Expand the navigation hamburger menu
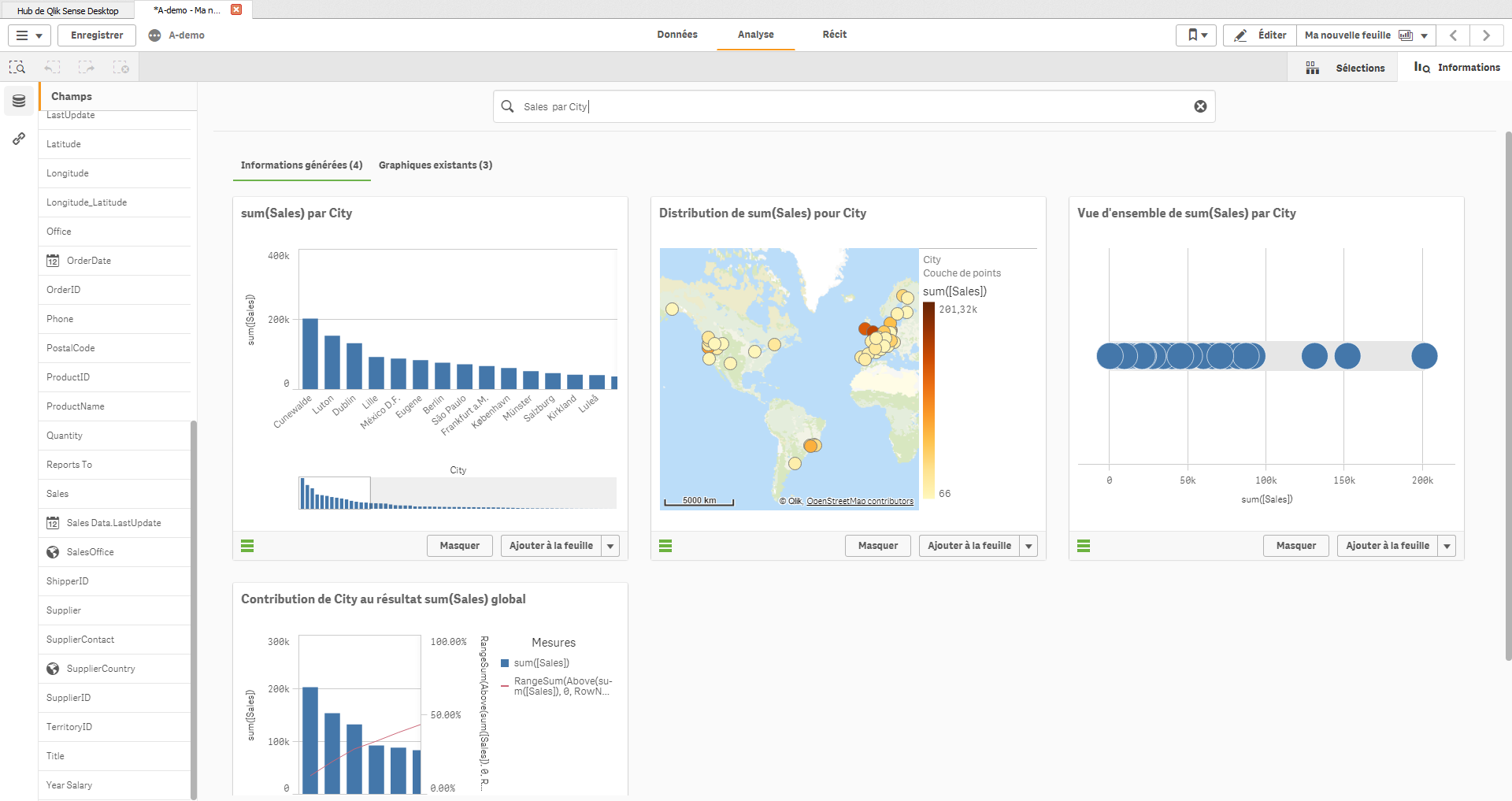The height and width of the screenshot is (801, 1512). click(x=29, y=35)
